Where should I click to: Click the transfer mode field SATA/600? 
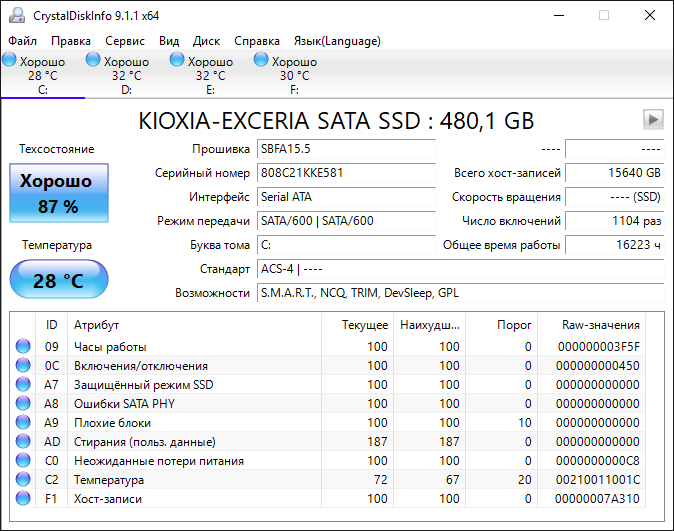346,221
